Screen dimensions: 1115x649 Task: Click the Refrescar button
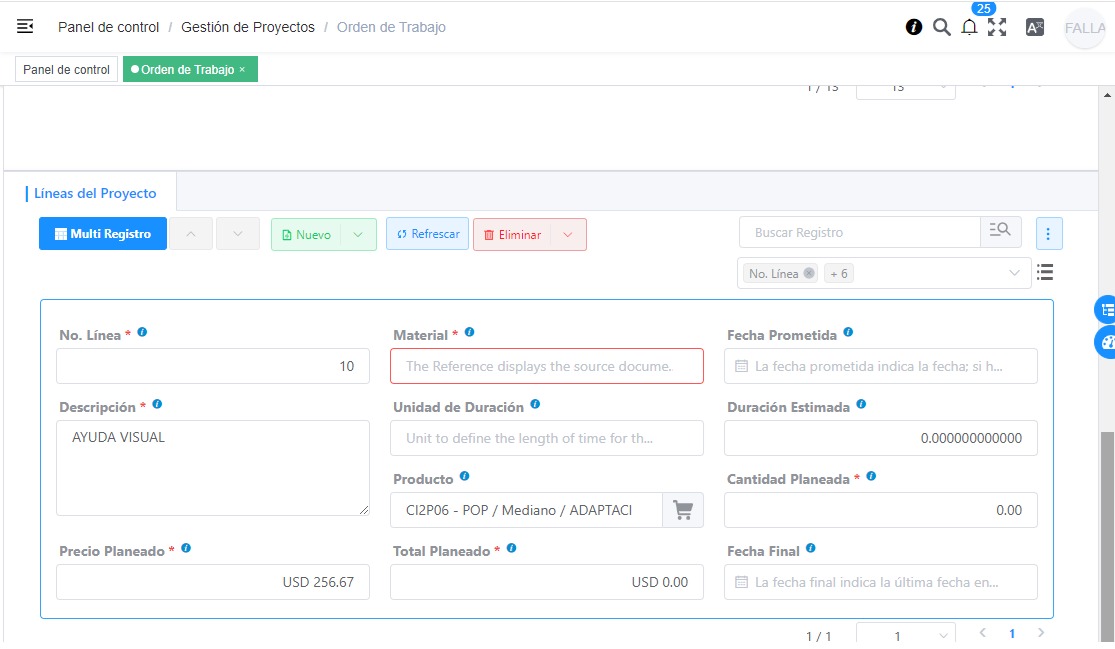coord(427,234)
